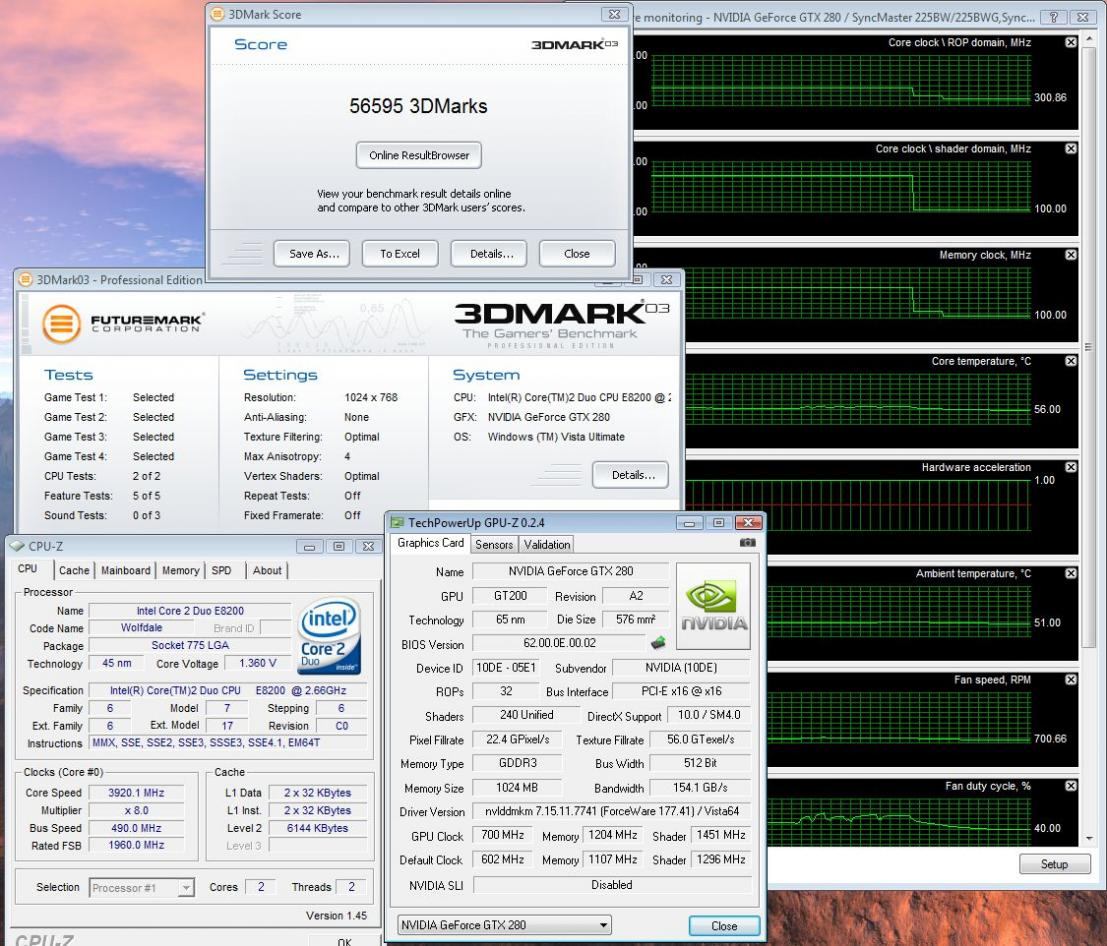
Task: Open the About tab in CPU-Z
Action: pos(267,570)
